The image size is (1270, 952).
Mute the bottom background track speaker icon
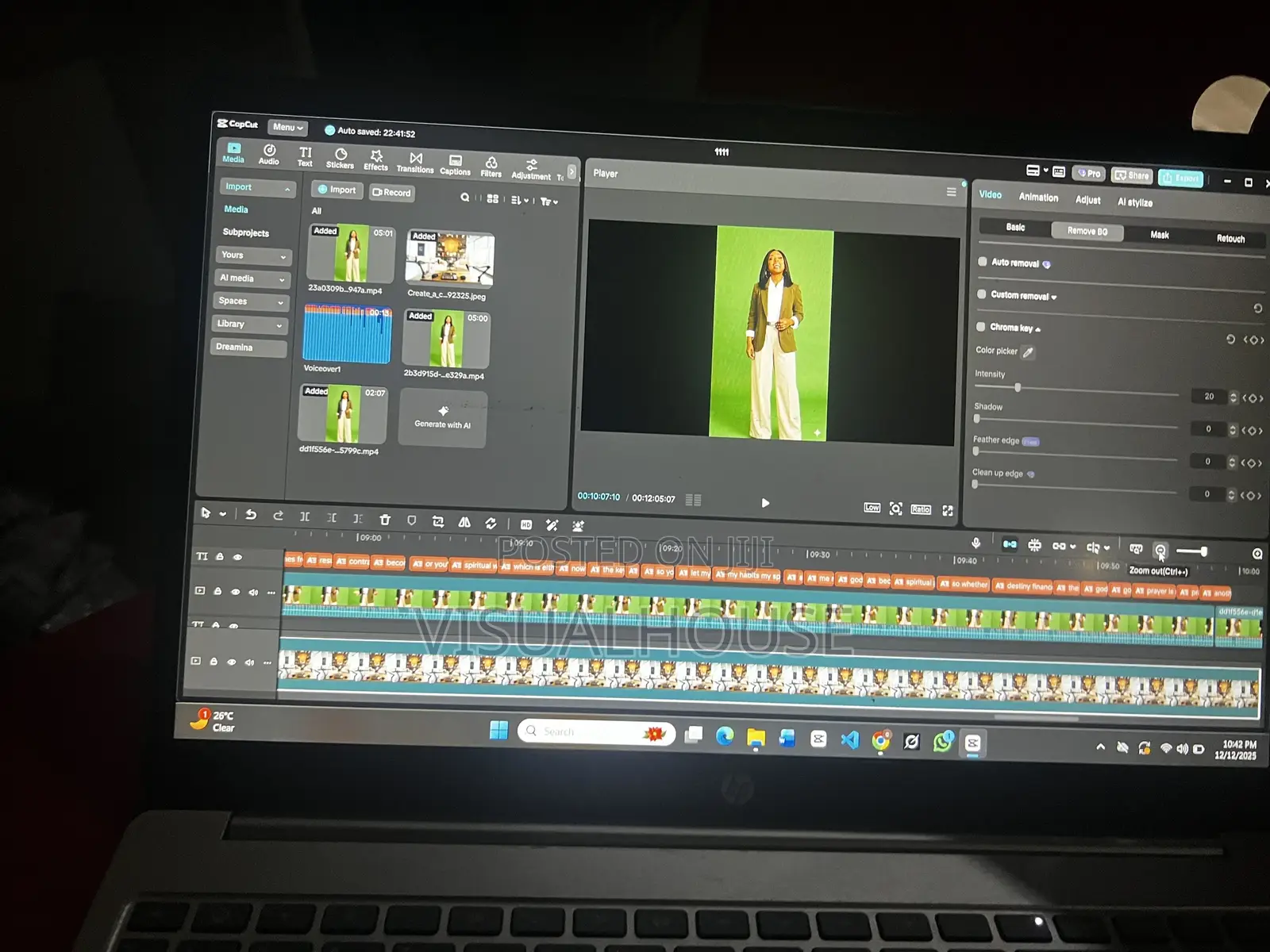pyautogui.click(x=249, y=662)
